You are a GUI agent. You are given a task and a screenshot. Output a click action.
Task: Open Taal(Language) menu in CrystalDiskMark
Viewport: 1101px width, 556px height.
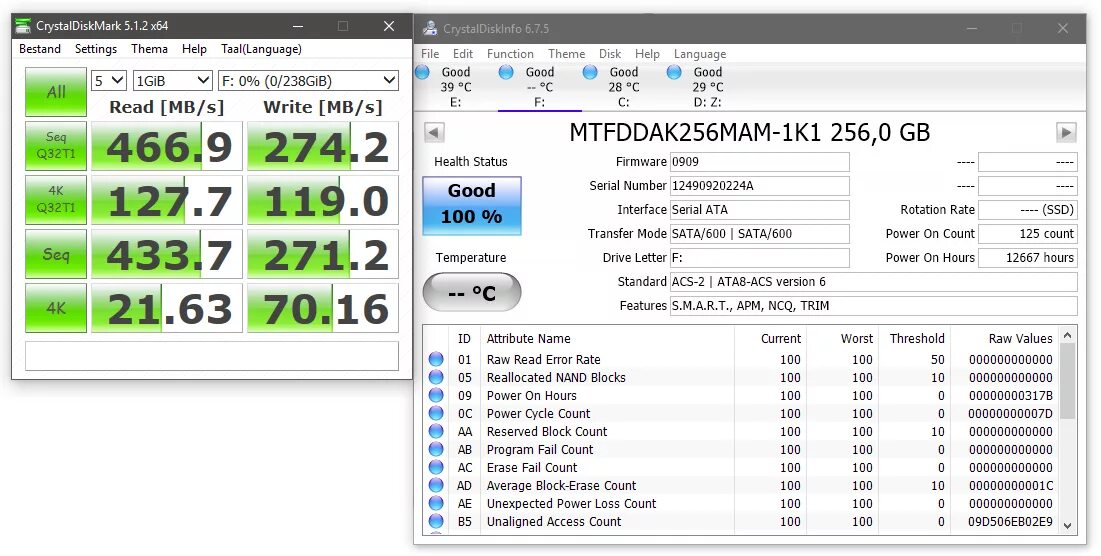point(261,49)
